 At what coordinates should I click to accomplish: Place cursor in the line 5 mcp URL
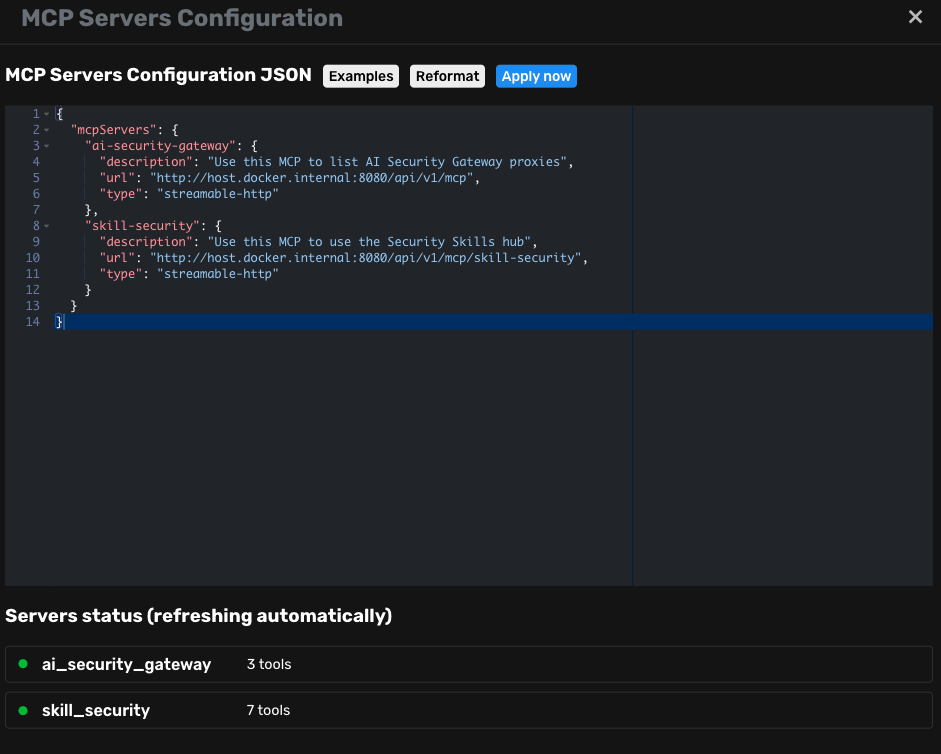[312, 178]
